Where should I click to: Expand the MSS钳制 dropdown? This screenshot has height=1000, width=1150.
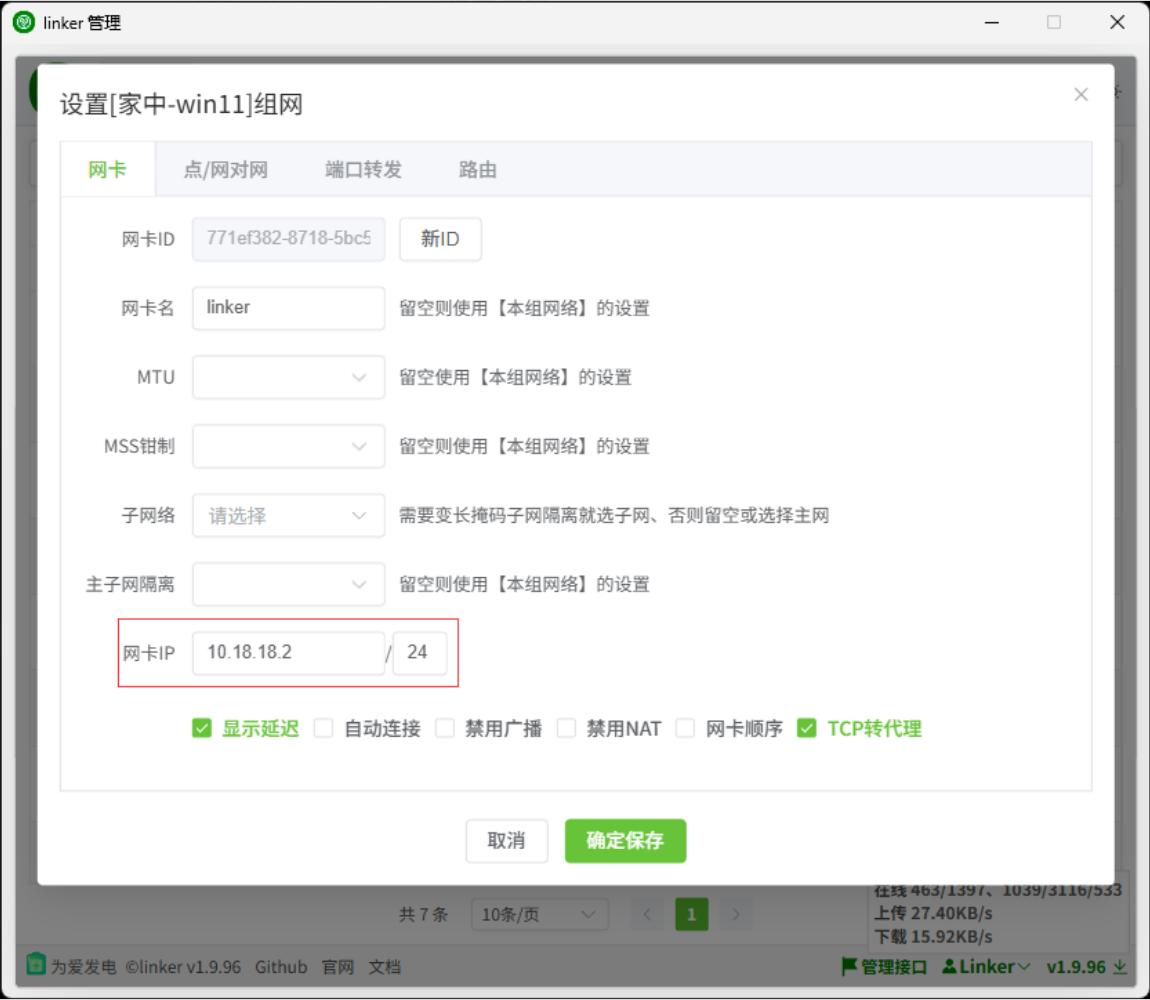[288, 446]
